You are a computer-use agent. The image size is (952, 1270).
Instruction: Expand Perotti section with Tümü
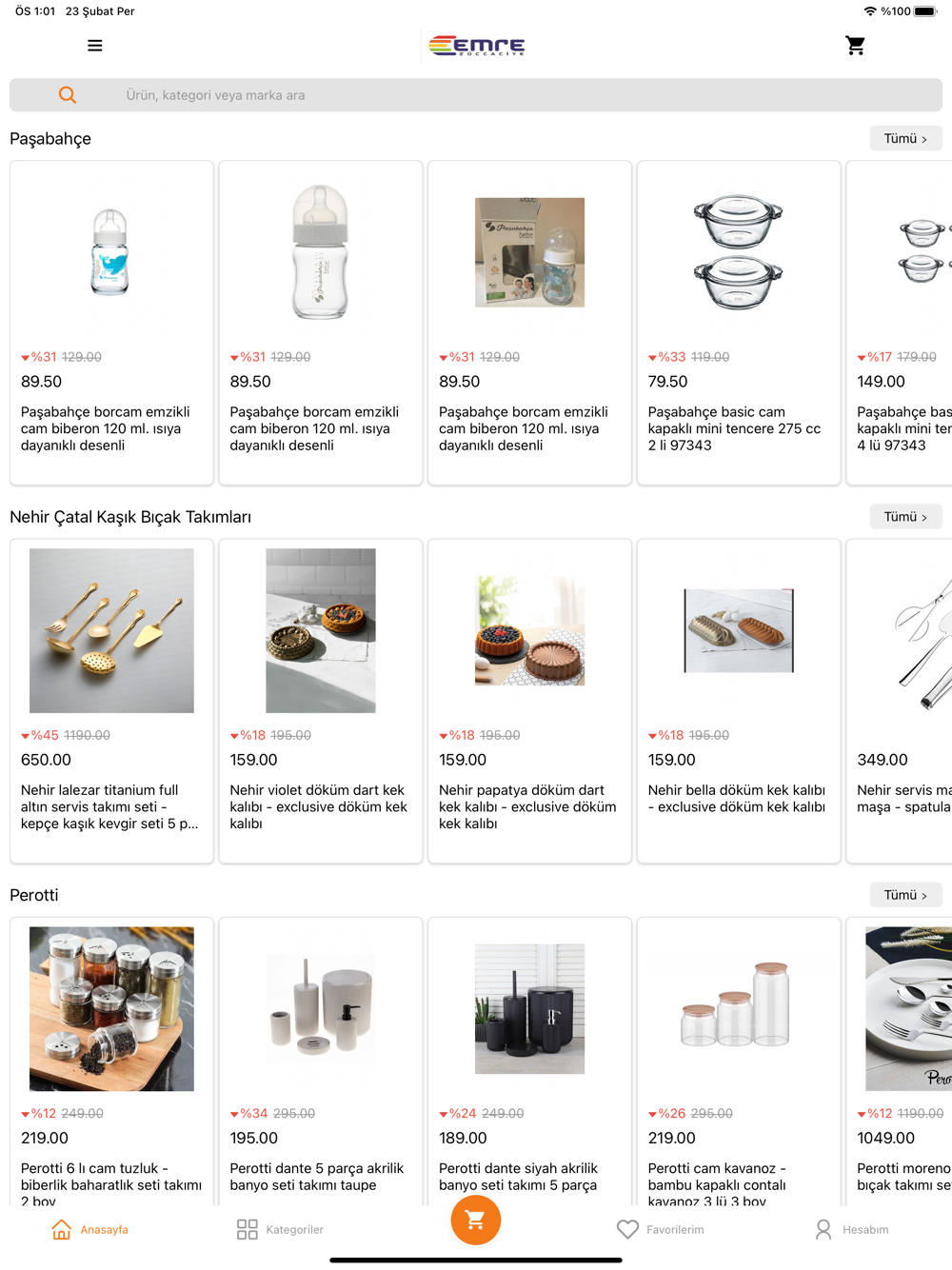coord(905,895)
